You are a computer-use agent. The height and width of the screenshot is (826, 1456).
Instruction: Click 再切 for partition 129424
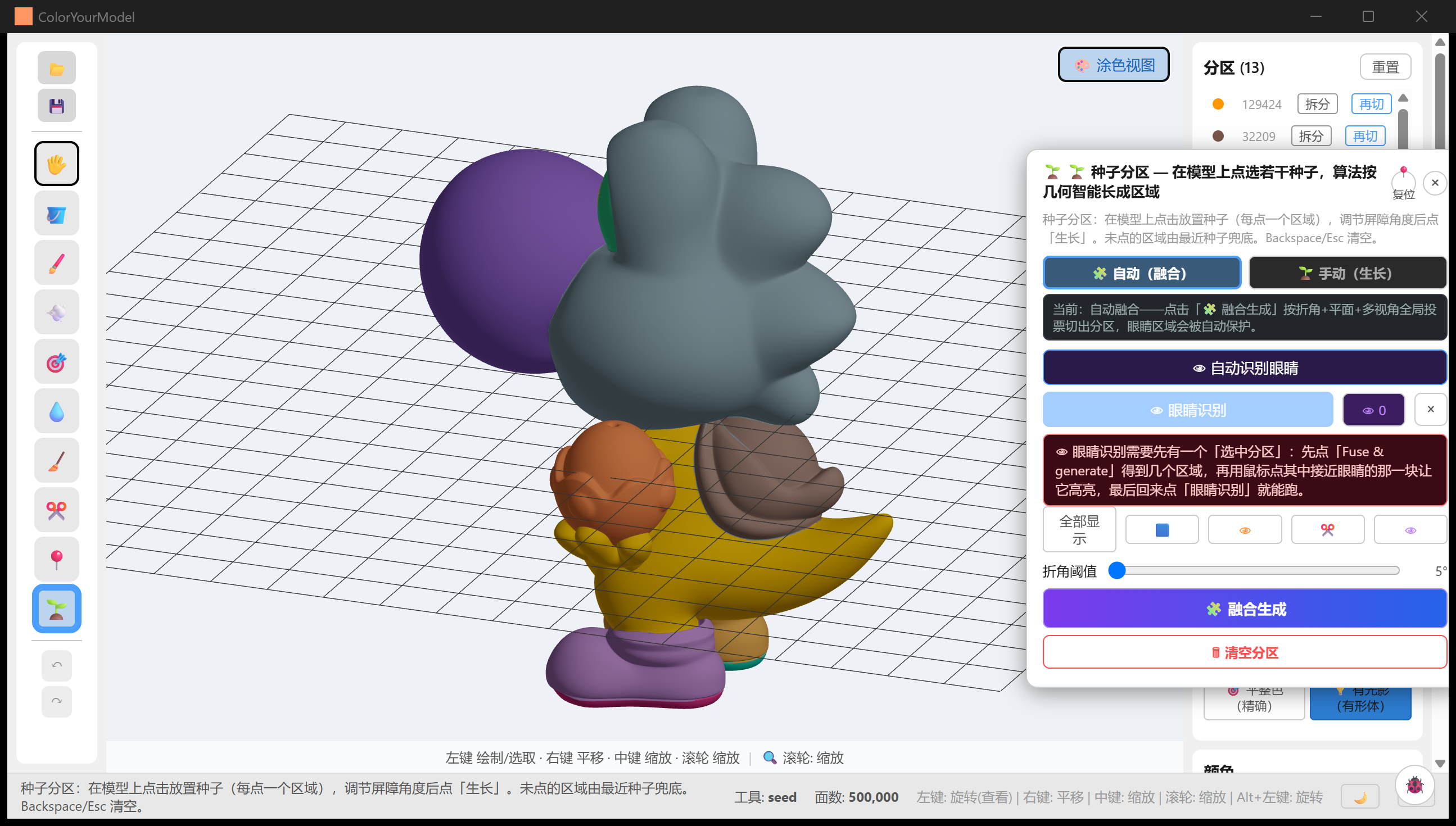tap(1372, 105)
